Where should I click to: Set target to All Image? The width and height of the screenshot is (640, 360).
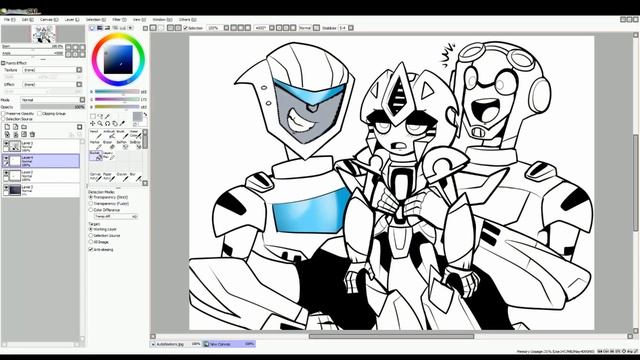[x=91, y=242]
